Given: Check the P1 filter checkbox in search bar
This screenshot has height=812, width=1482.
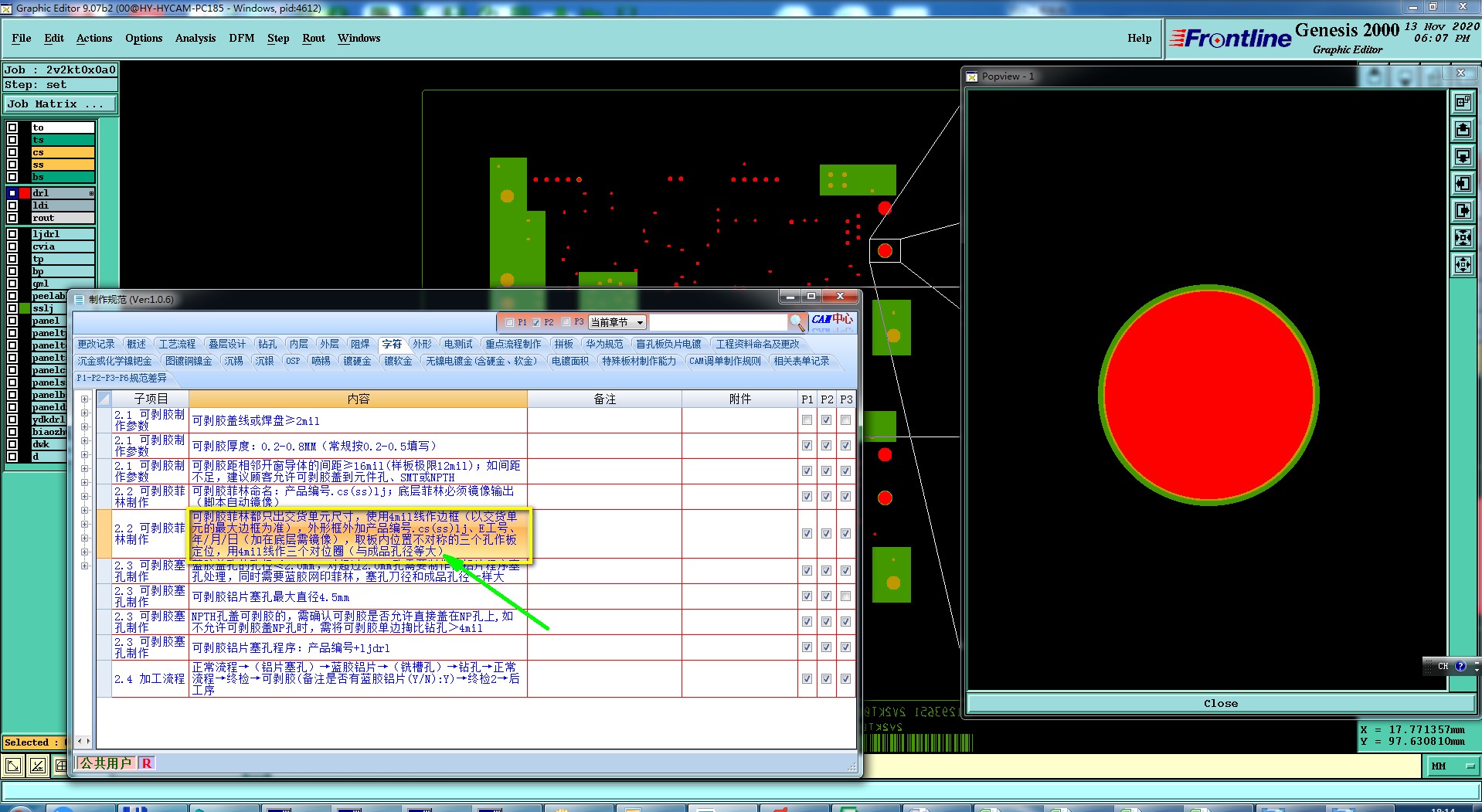Looking at the screenshot, I should point(510,322).
